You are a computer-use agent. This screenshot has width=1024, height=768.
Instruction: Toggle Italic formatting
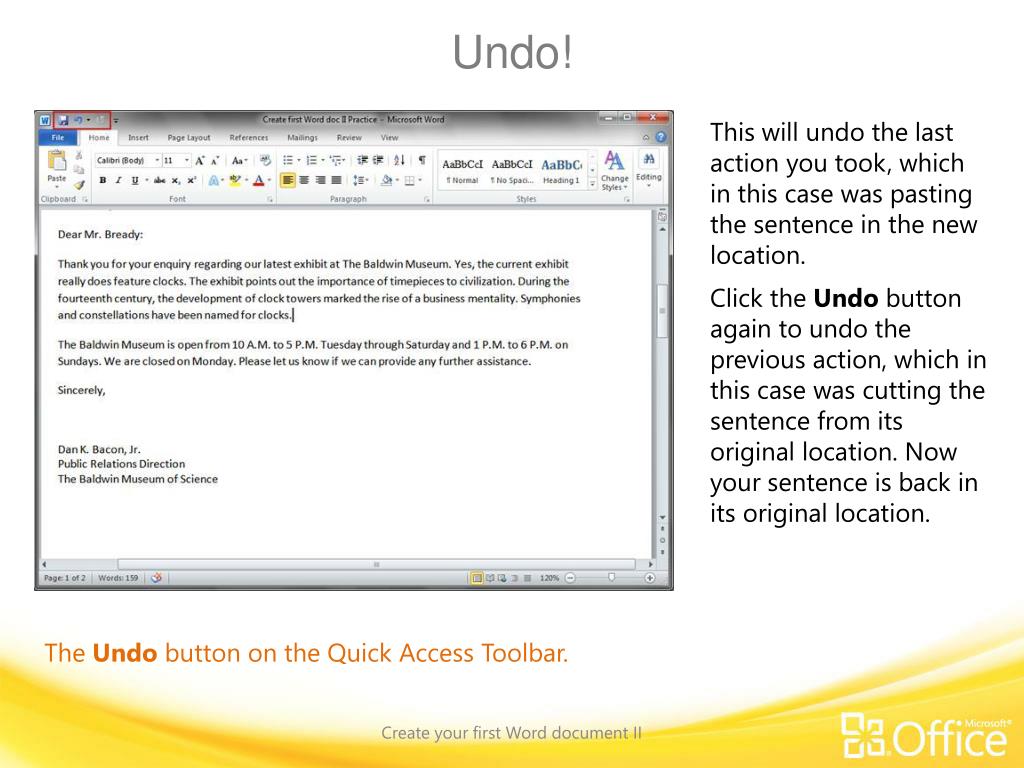118,180
